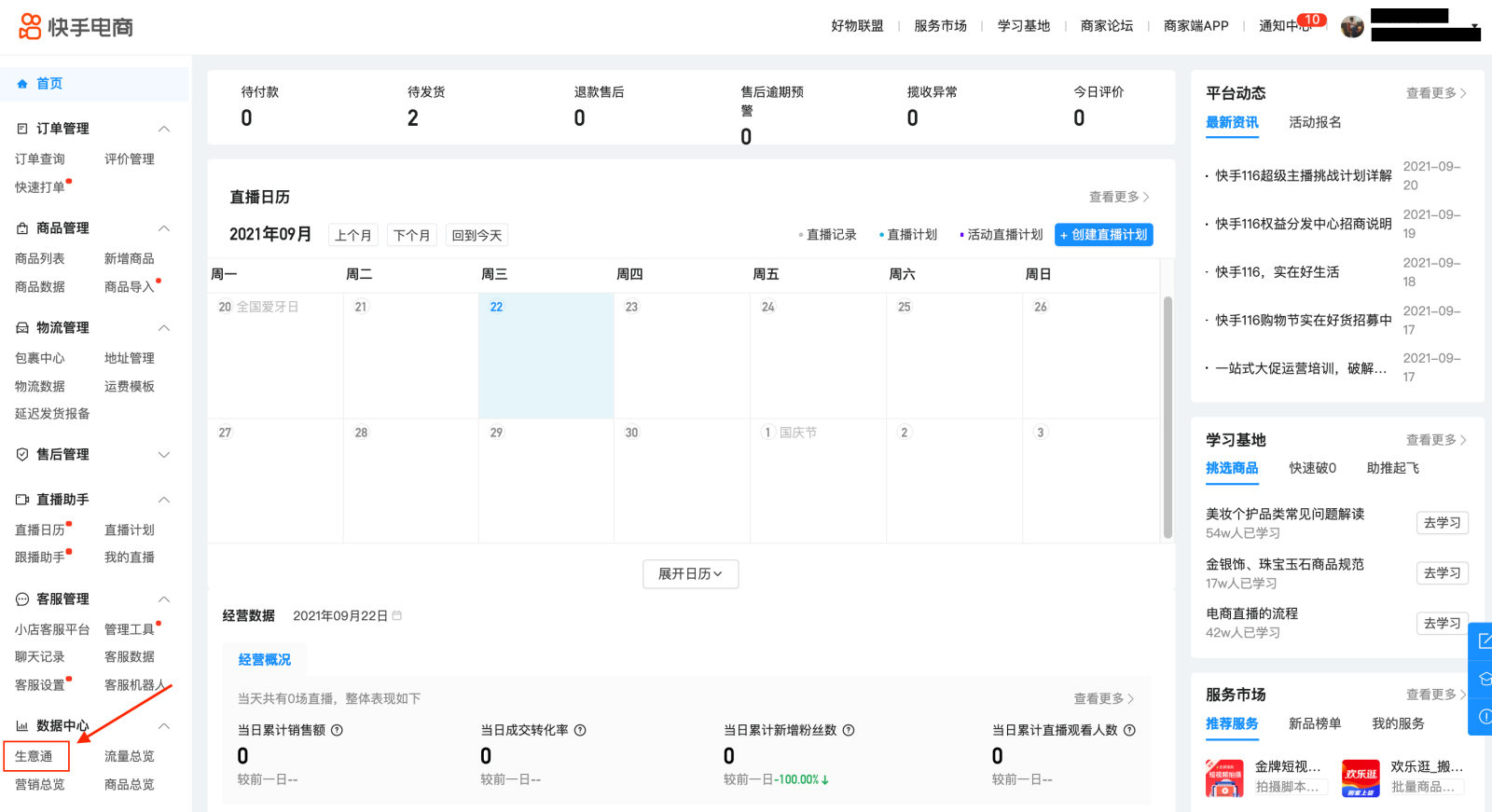The width and height of the screenshot is (1492, 812).
Task: Open the user avatar in header
Action: pyautogui.click(x=1352, y=26)
